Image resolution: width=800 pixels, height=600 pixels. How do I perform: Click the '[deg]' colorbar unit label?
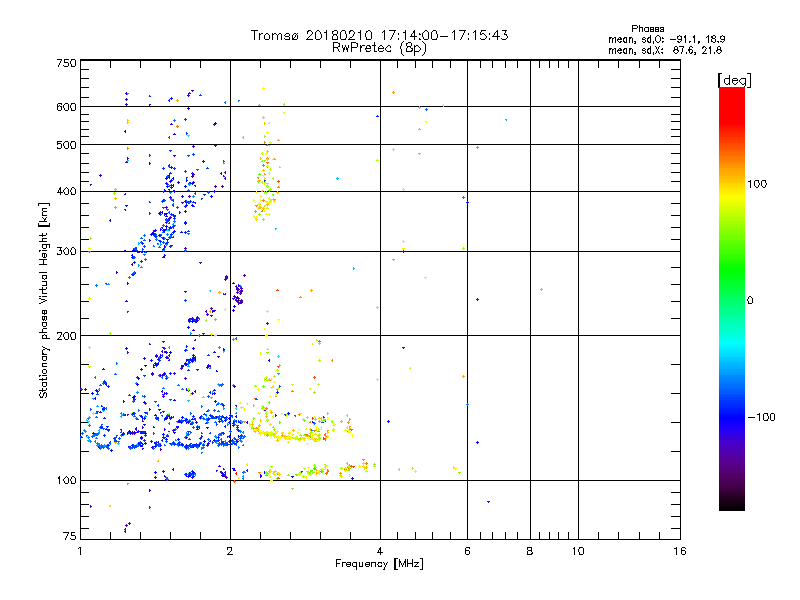click(734, 80)
